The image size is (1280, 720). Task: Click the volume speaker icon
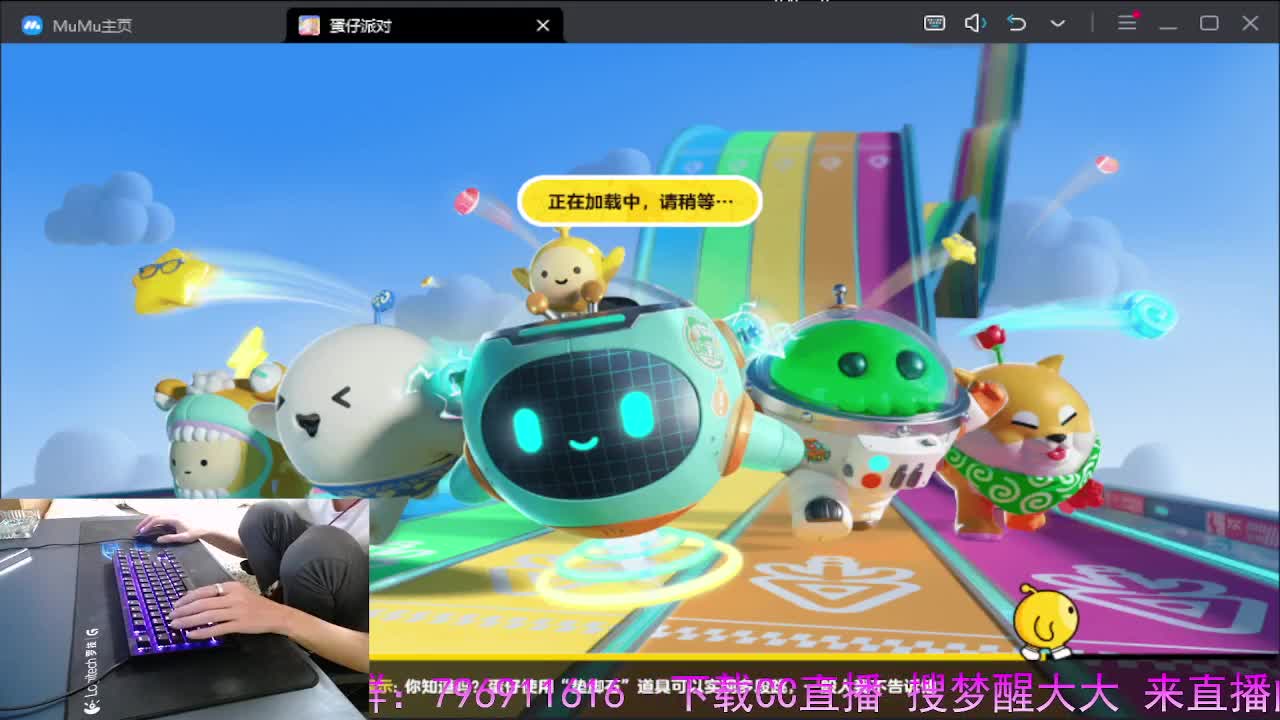pyautogui.click(x=975, y=23)
